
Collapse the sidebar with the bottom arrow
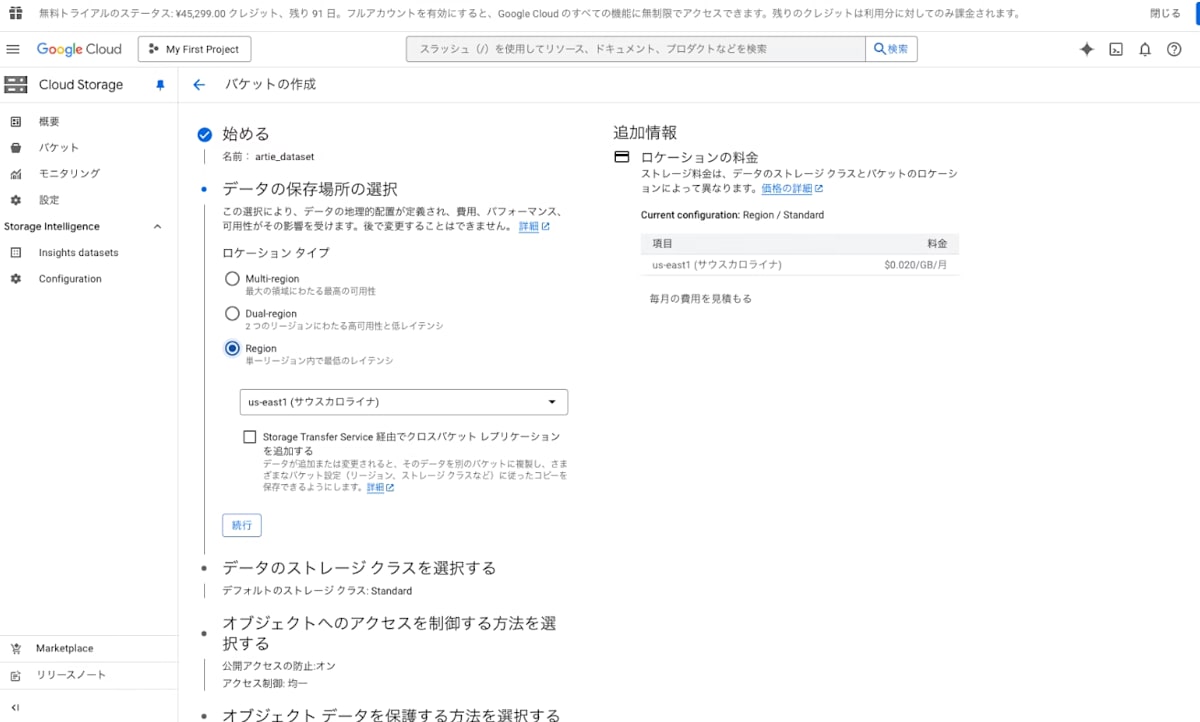tap(15, 707)
